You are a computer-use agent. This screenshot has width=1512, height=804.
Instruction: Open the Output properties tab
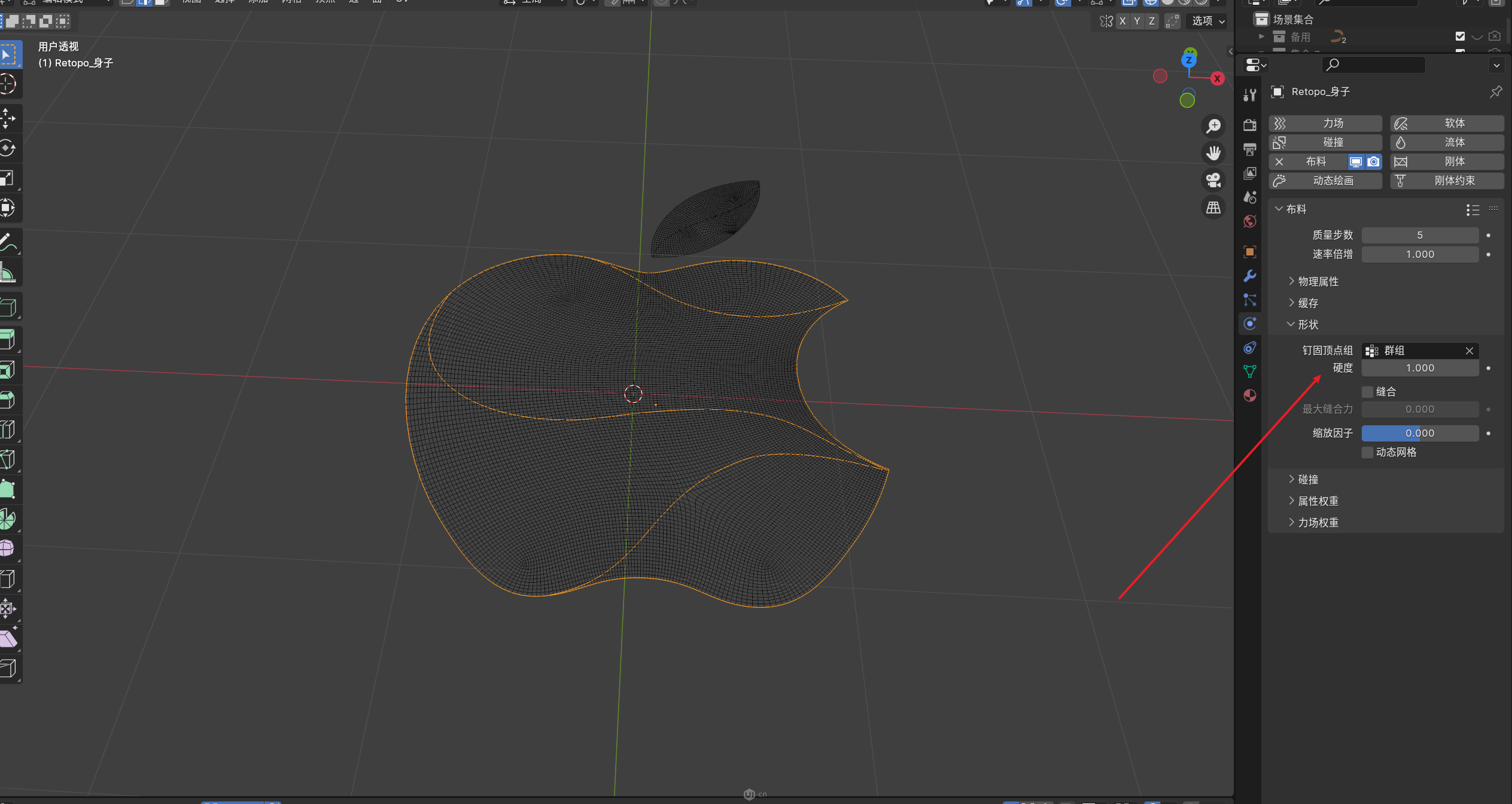click(1250, 149)
